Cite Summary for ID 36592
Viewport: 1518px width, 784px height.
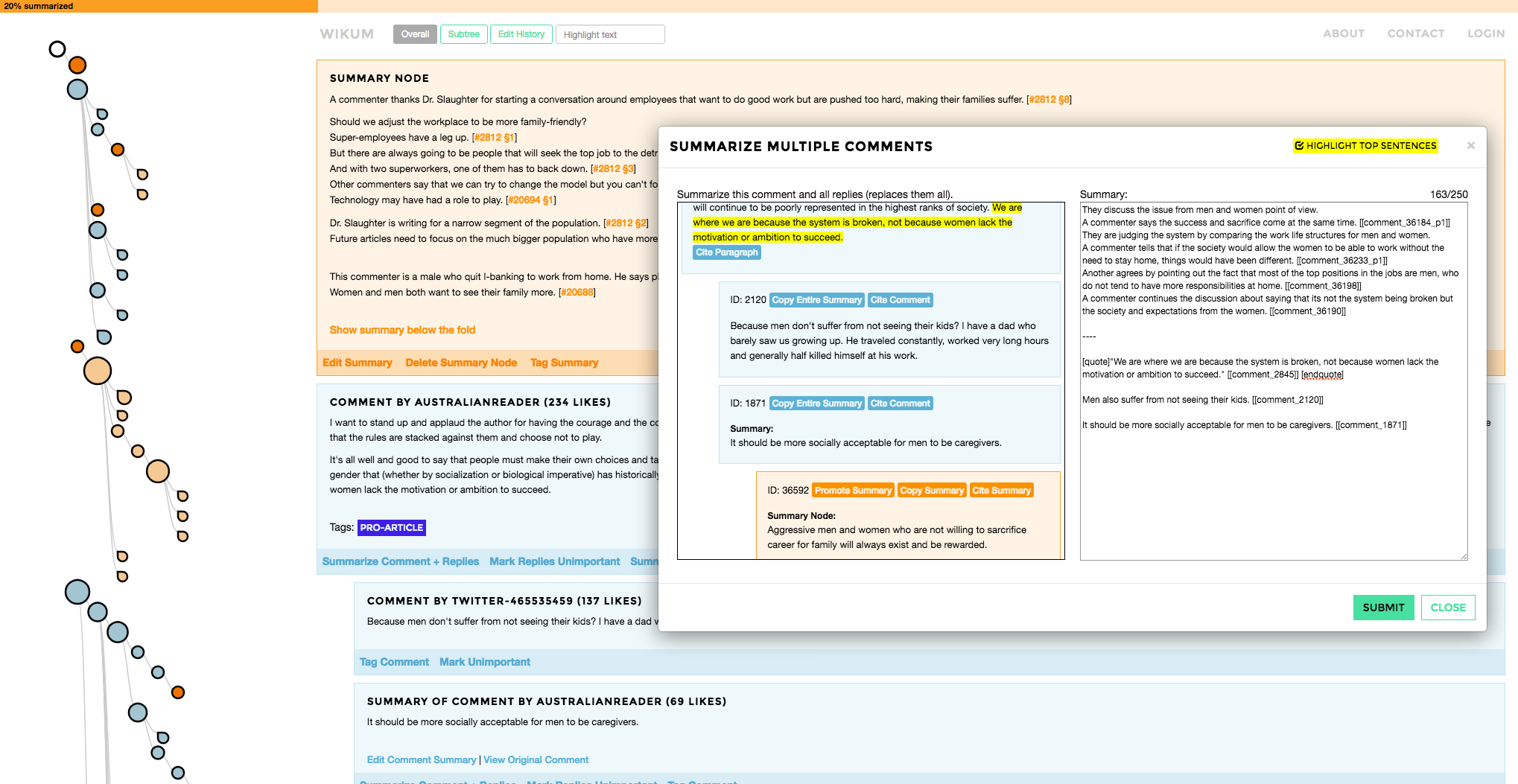coord(1001,491)
